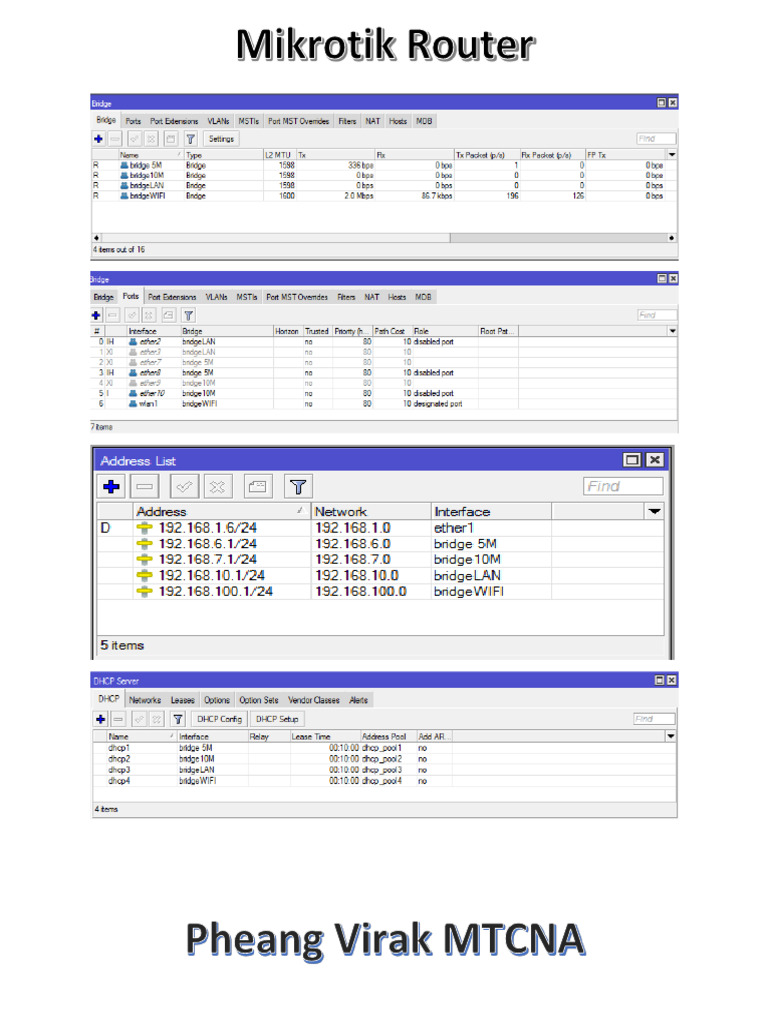Image resolution: width=768 pixels, height=1024 pixels.
Task: Add a new DHCP server with plus icon
Action: [x=100, y=719]
